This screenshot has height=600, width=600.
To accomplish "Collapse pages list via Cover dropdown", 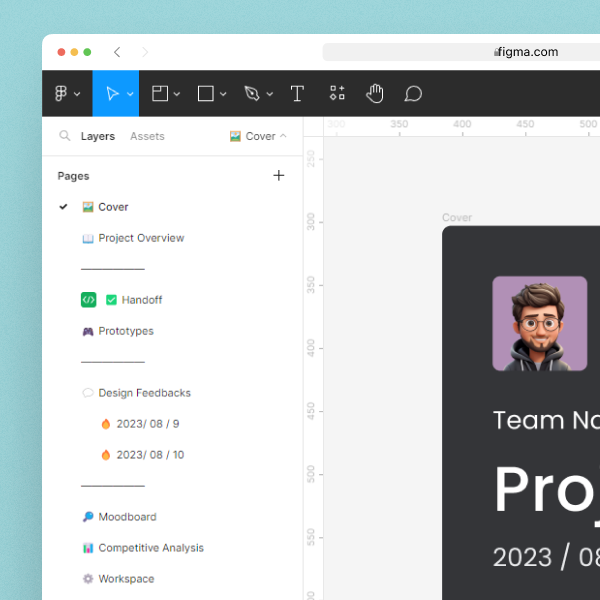I will tap(258, 136).
